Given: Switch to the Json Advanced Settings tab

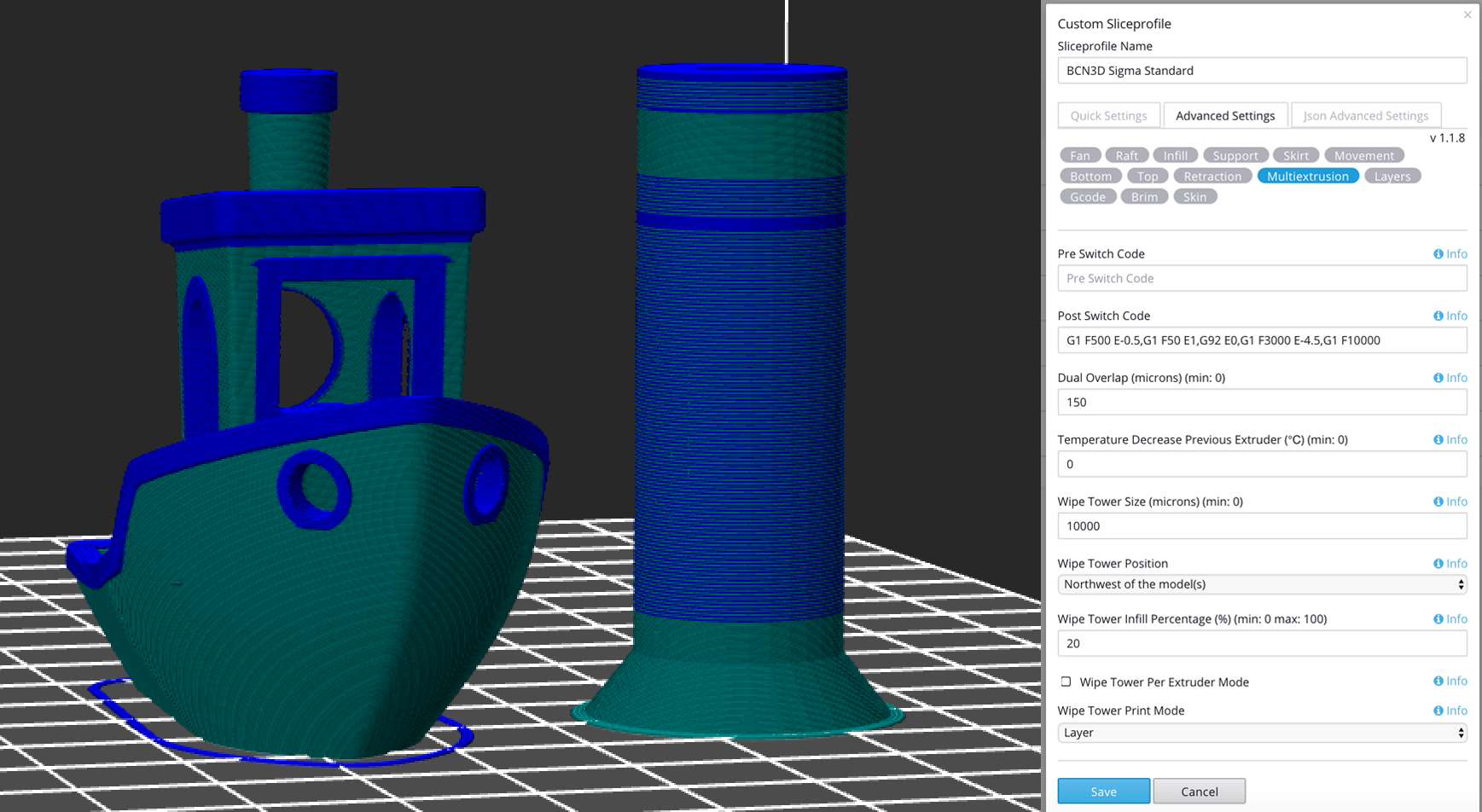Looking at the screenshot, I should click(x=1365, y=115).
